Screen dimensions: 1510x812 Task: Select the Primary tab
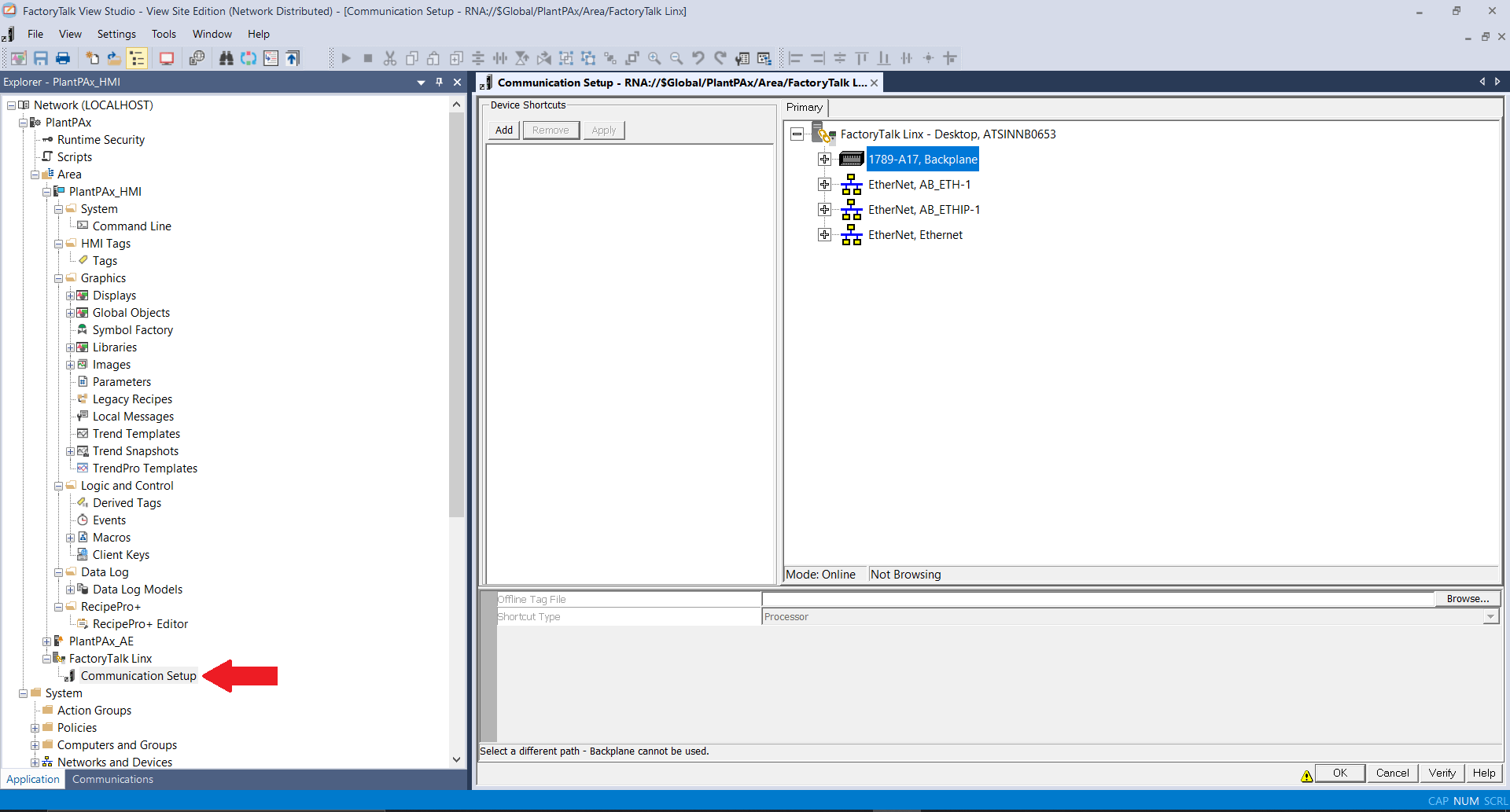click(805, 108)
